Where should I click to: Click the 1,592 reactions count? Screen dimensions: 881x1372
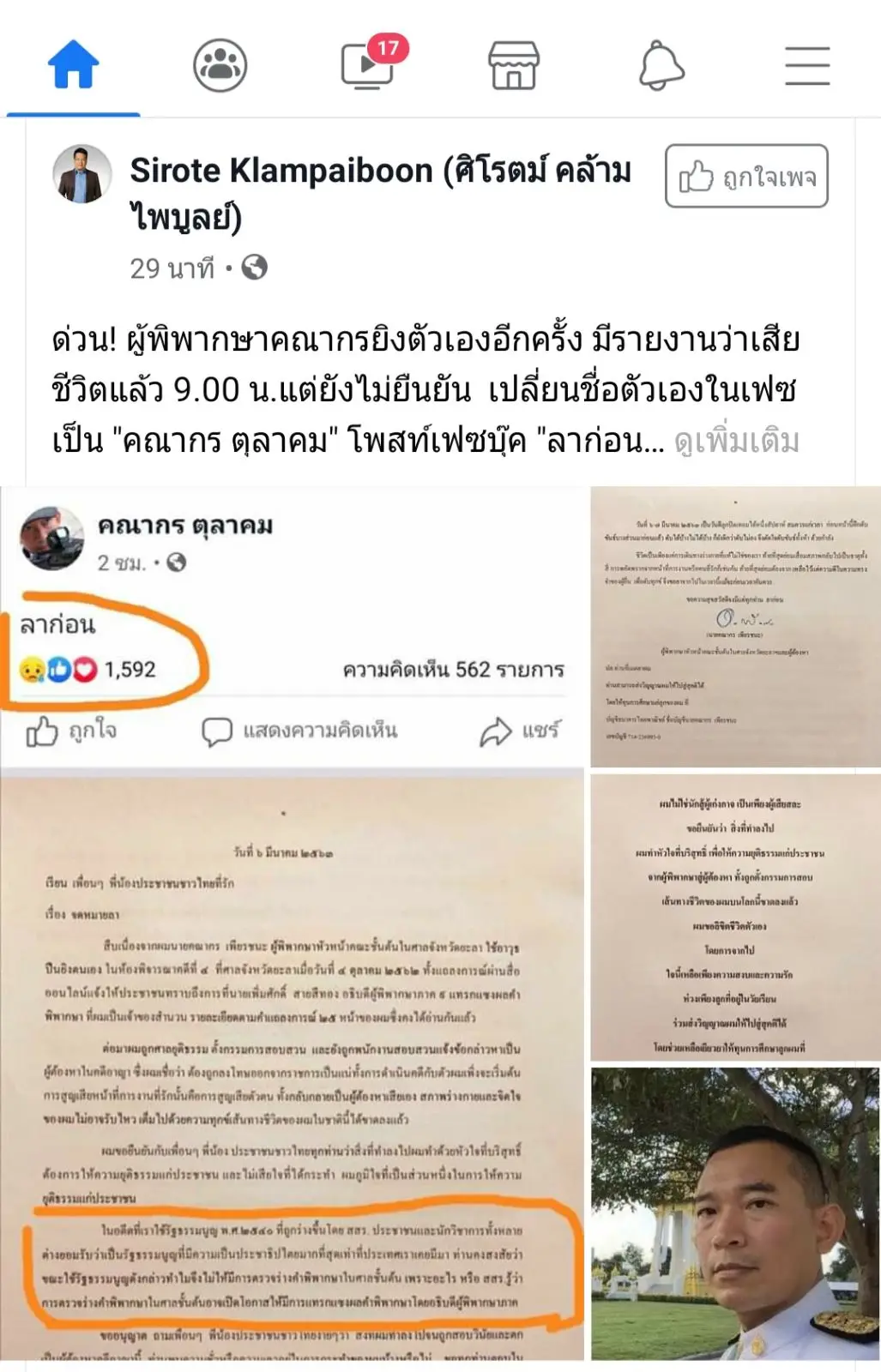point(130,669)
